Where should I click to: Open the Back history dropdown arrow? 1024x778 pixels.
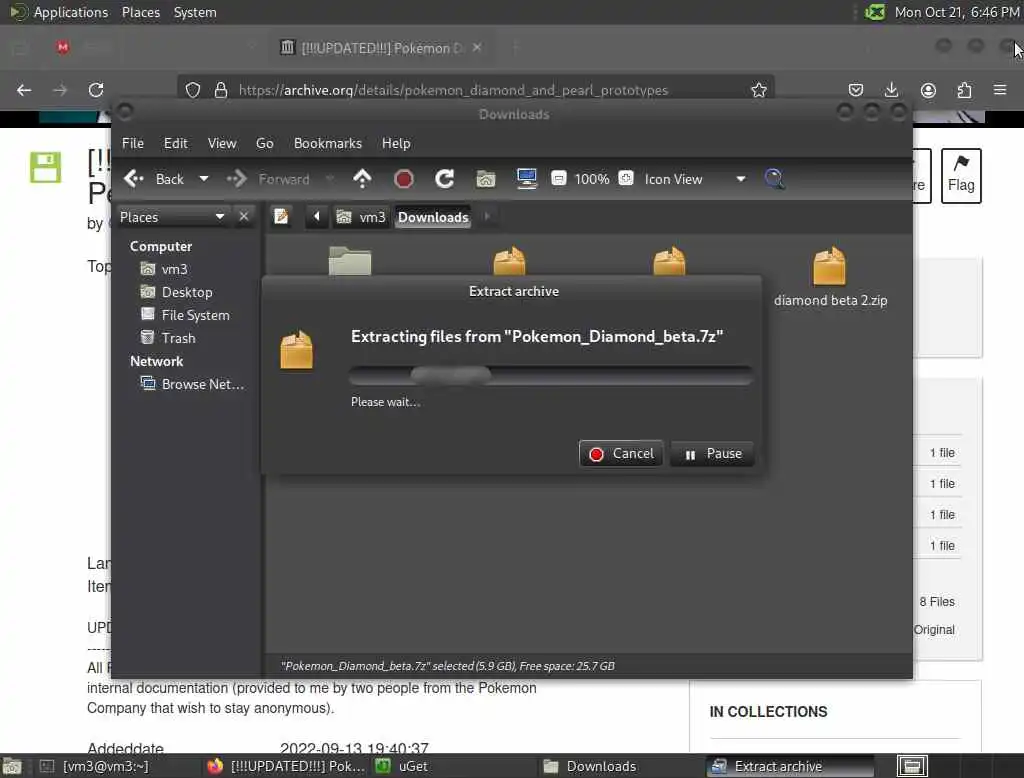(204, 179)
